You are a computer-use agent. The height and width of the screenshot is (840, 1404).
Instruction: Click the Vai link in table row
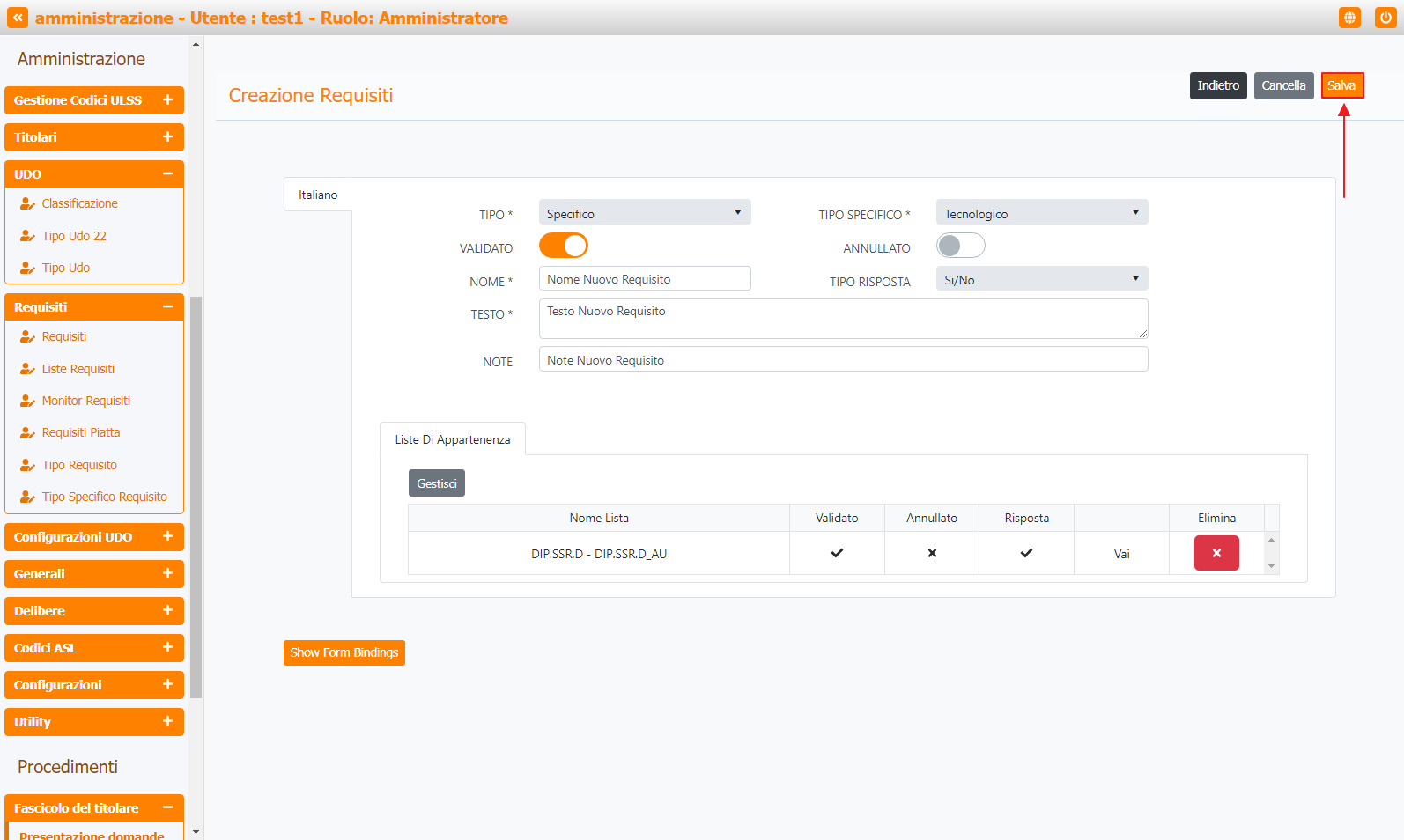[x=1121, y=554]
